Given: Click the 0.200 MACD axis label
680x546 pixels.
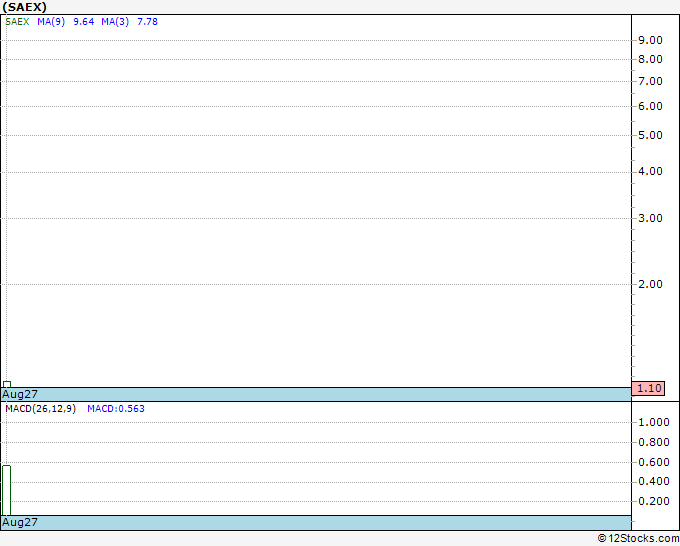Looking at the screenshot, I should click(654, 501).
